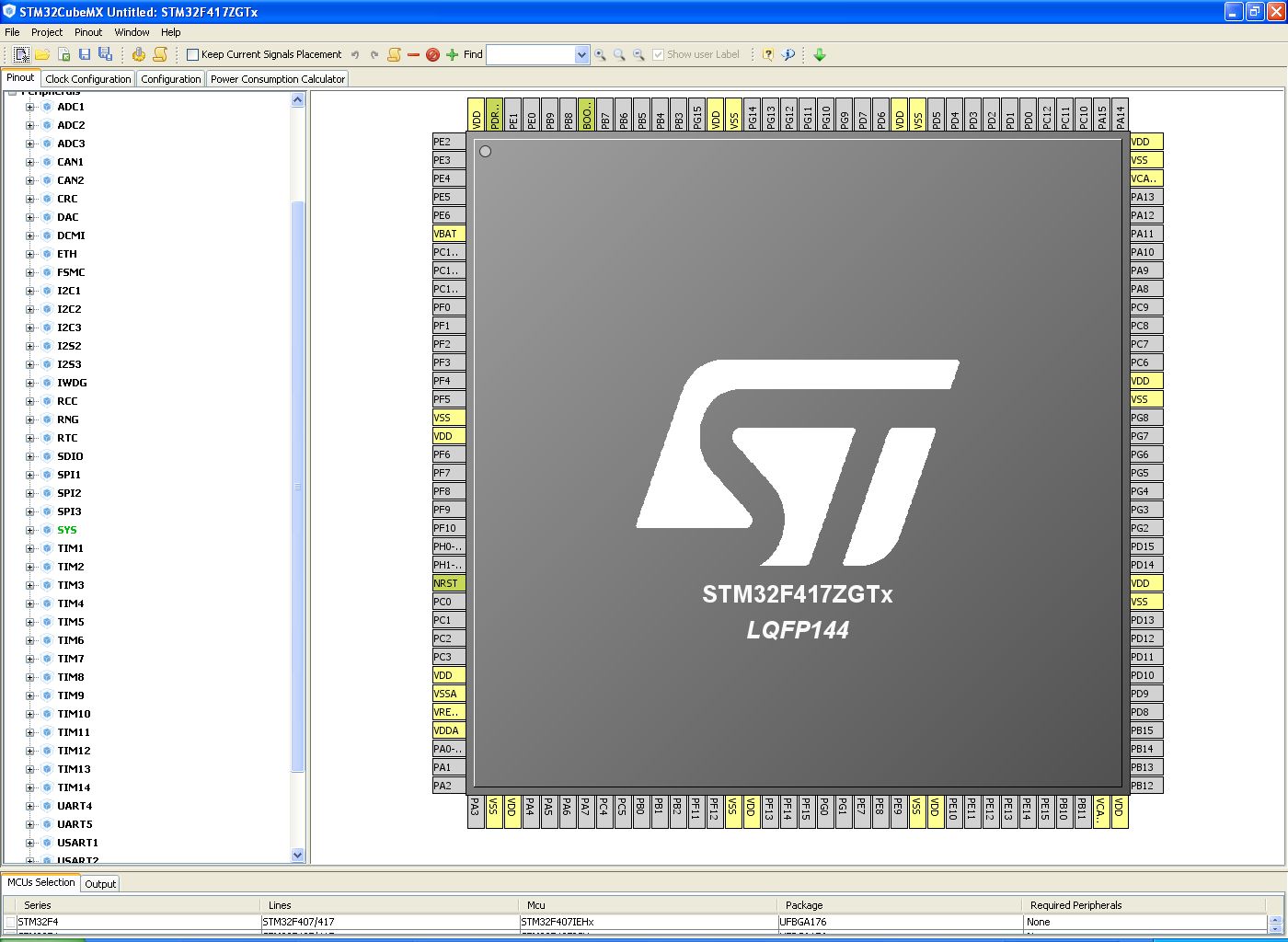This screenshot has width=1288, height=942.
Task: Click the Save Project As icon
Action: tap(105, 54)
